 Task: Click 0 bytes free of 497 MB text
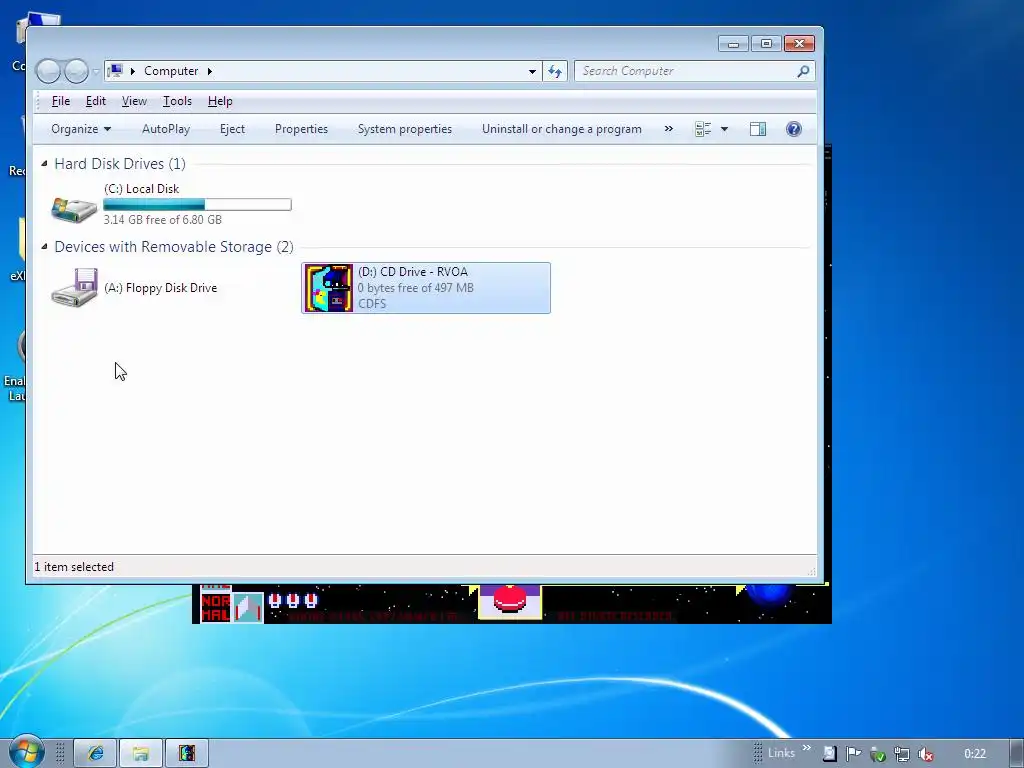coord(415,288)
